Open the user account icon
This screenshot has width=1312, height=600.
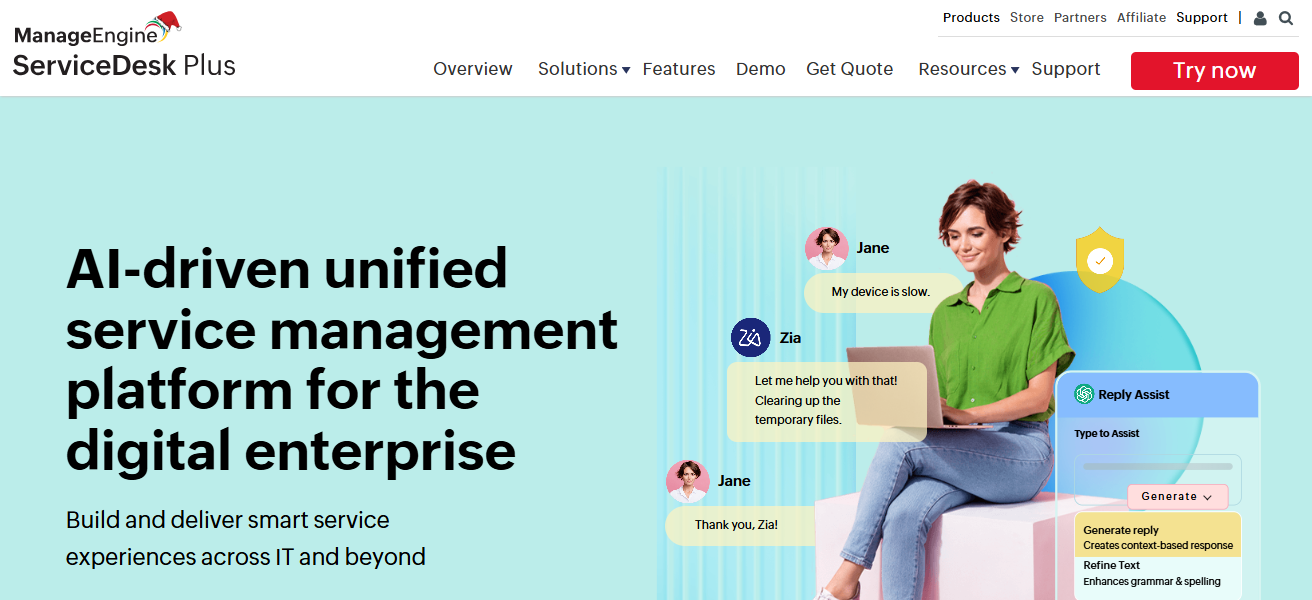(1259, 17)
